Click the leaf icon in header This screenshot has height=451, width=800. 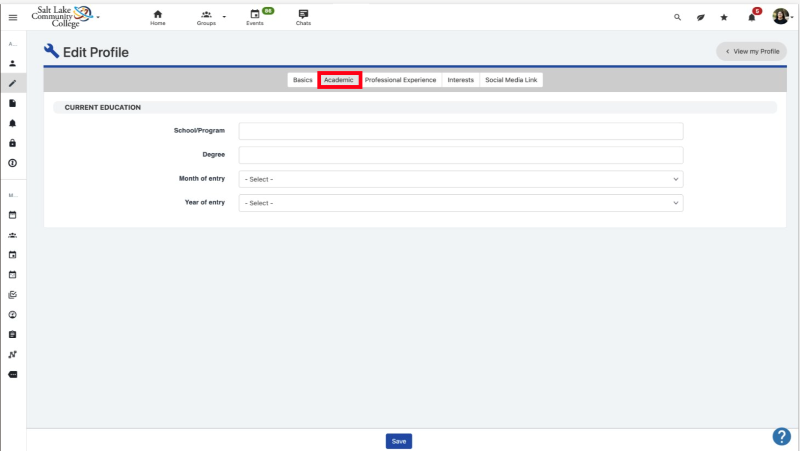tap(701, 17)
